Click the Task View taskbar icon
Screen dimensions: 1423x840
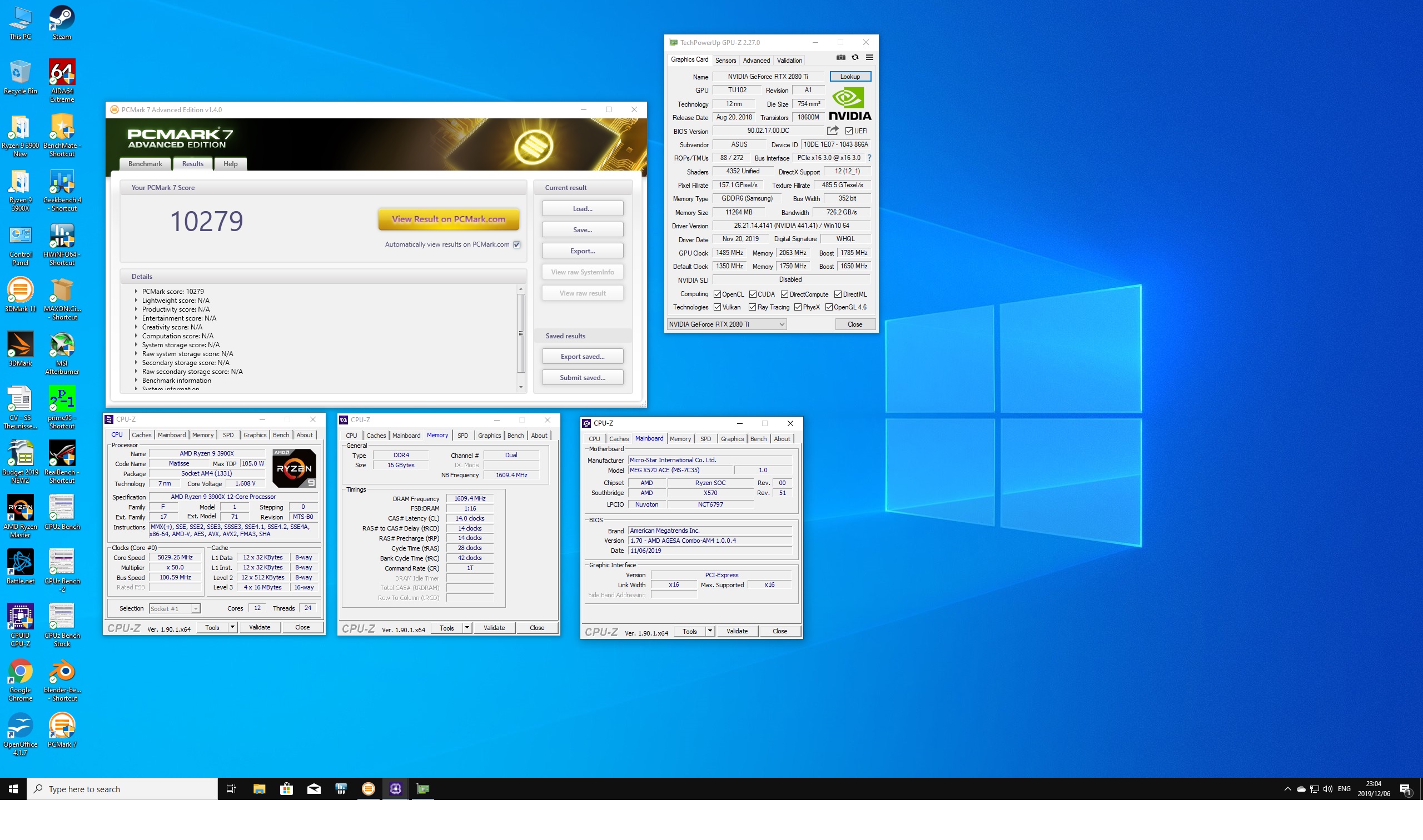[231, 789]
